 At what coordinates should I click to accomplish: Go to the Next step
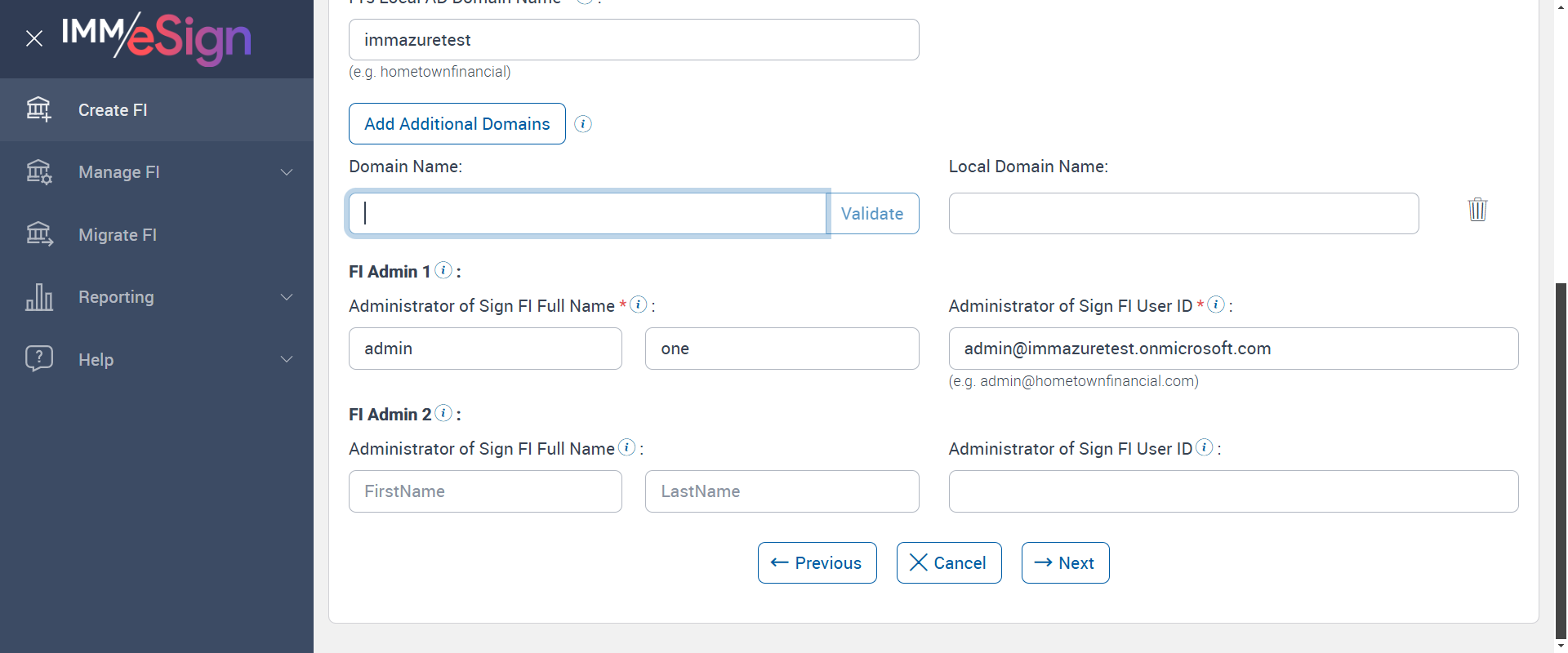[1065, 563]
